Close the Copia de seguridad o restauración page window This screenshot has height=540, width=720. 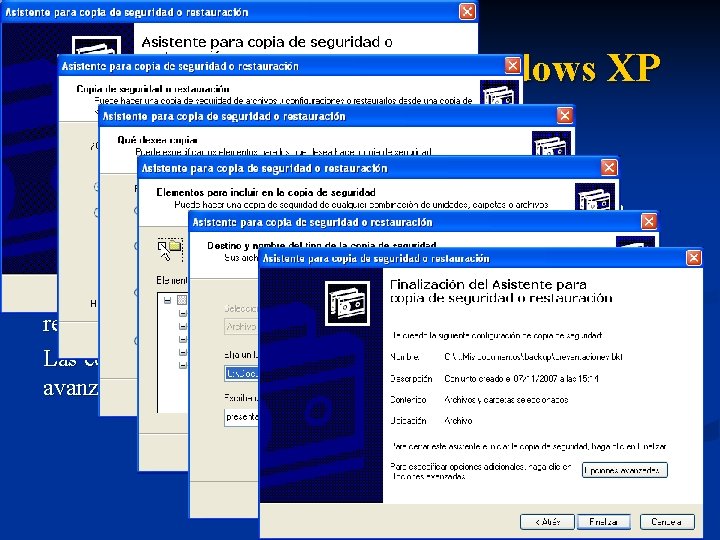click(x=512, y=66)
